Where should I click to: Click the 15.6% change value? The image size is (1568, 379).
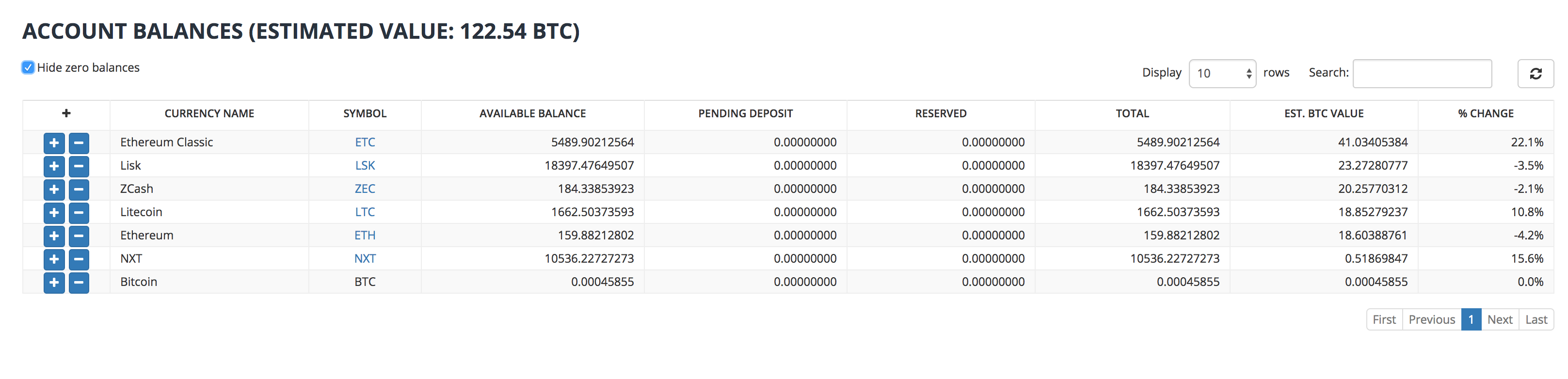coord(1527,258)
